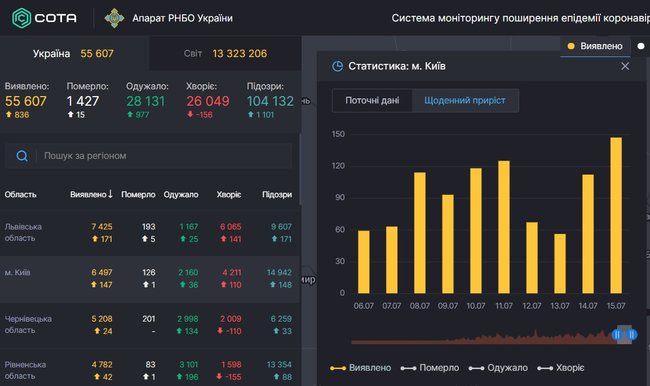Screen dimensions: 650x386
Task: Click the value 7 425 in Львівська row
Action: coord(102,227)
